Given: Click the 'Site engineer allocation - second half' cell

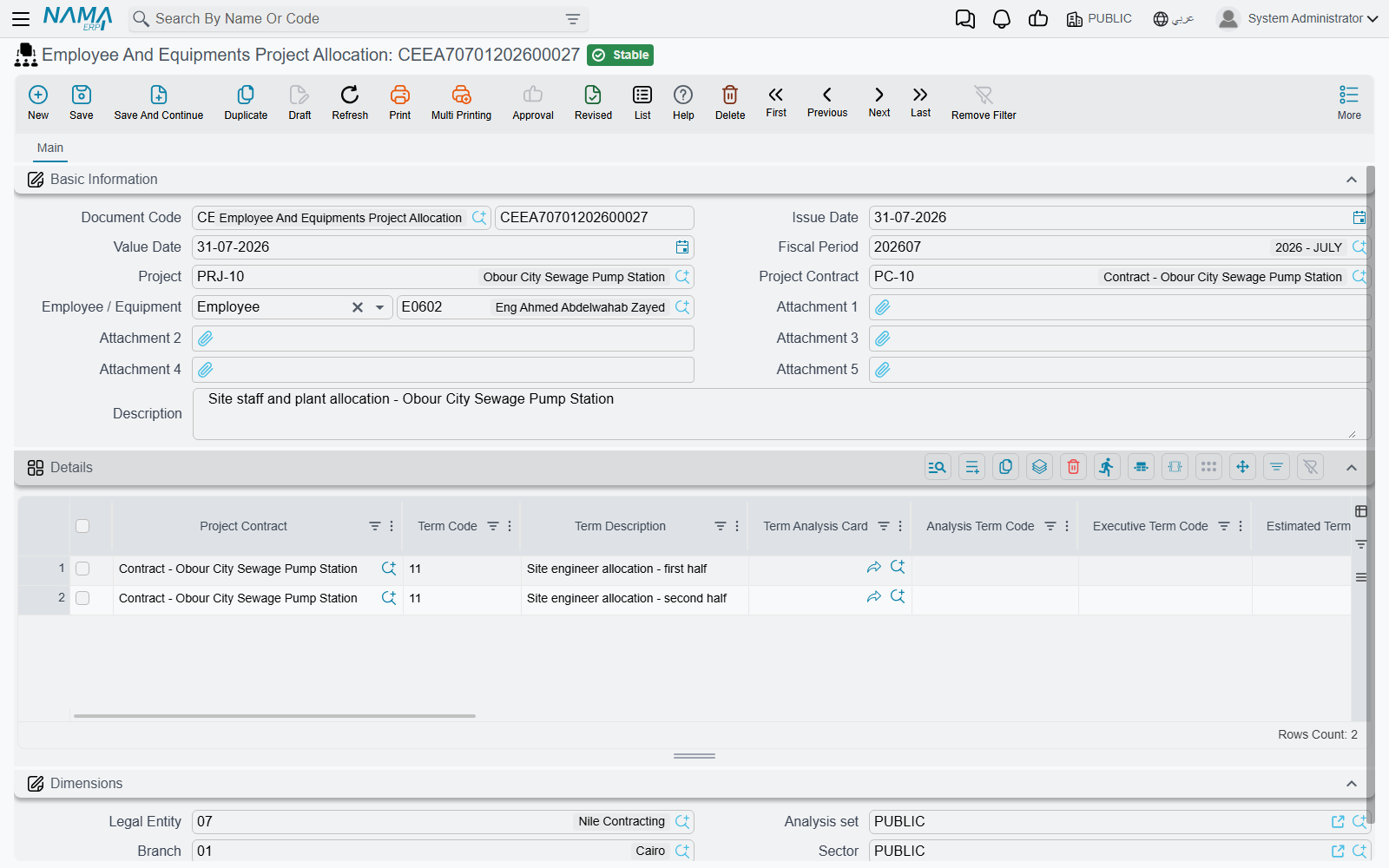Looking at the screenshot, I should 635,598.
